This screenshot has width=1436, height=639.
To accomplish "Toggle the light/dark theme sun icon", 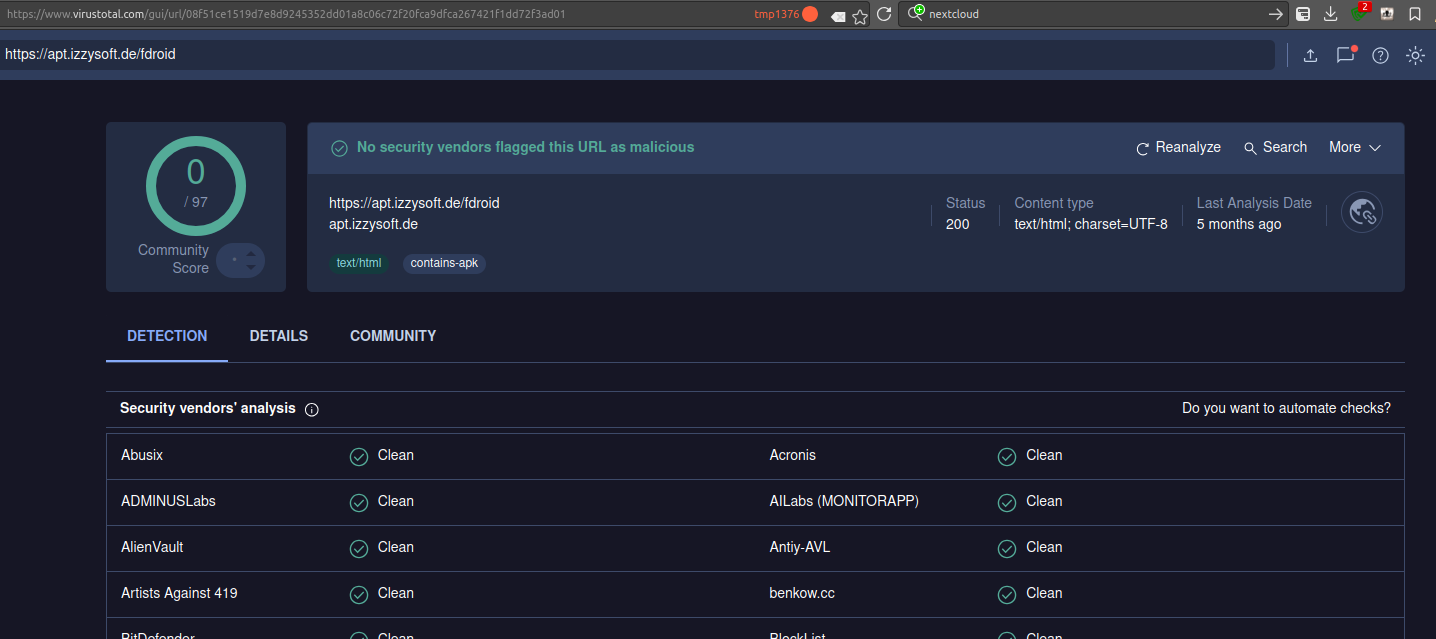I will [1415, 56].
